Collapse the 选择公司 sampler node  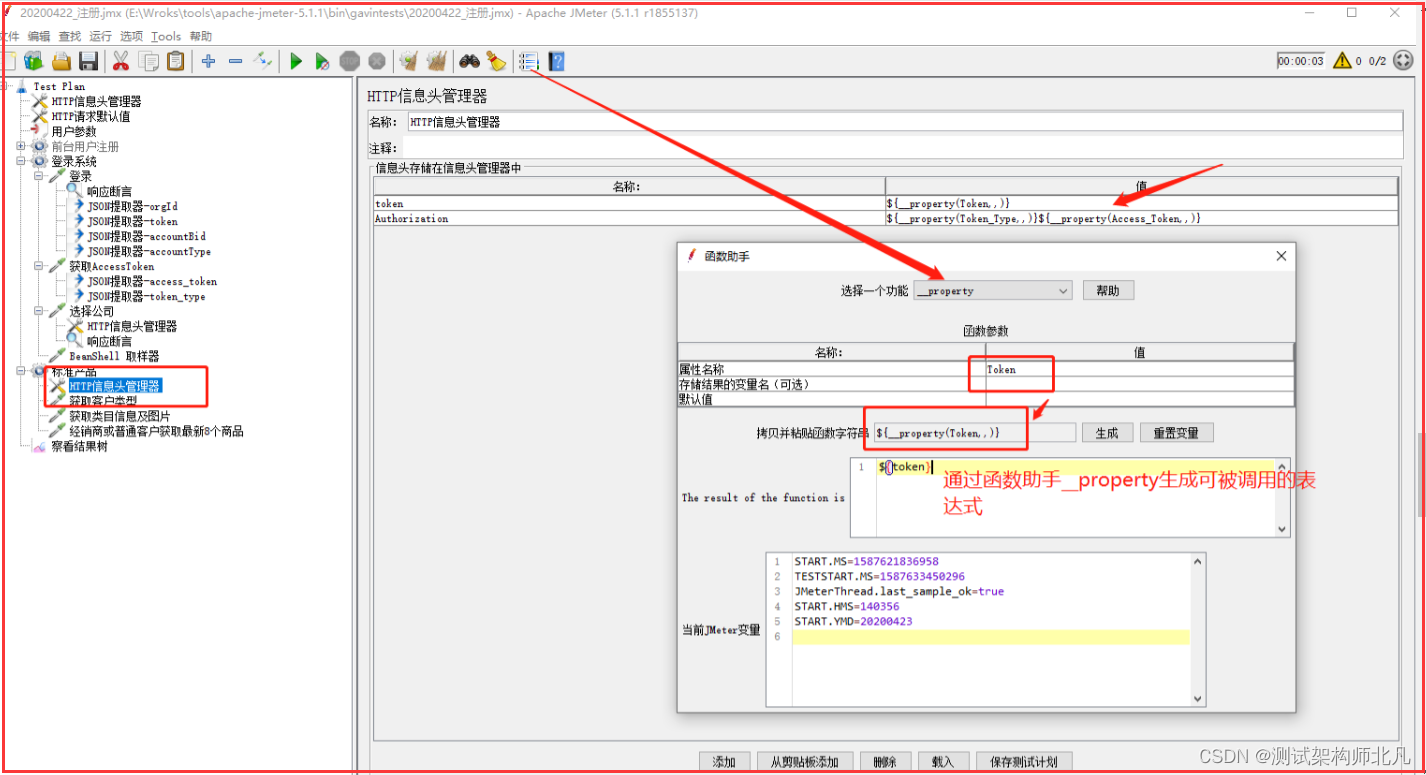click(40, 311)
